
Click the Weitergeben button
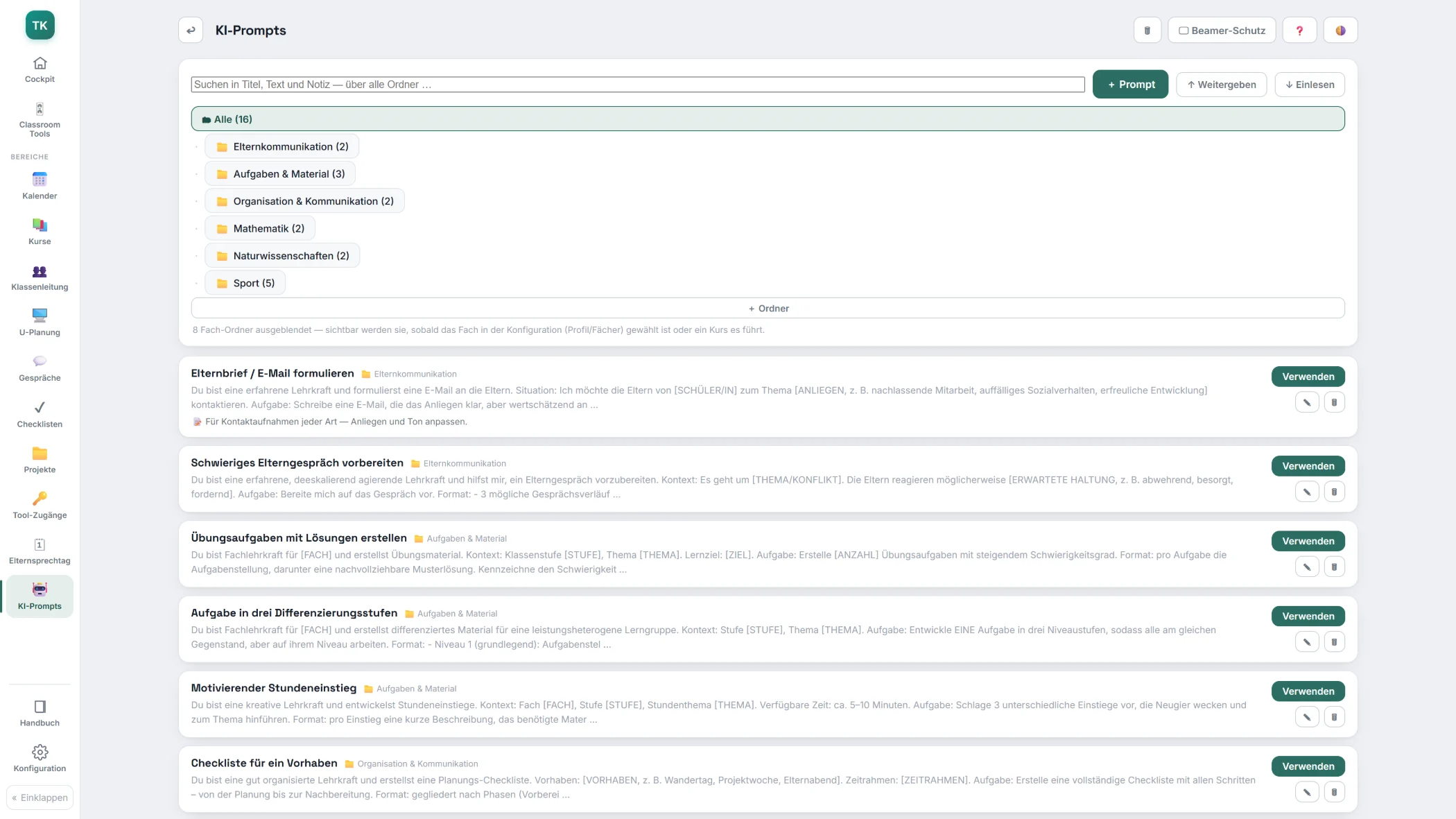[x=1221, y=85]
